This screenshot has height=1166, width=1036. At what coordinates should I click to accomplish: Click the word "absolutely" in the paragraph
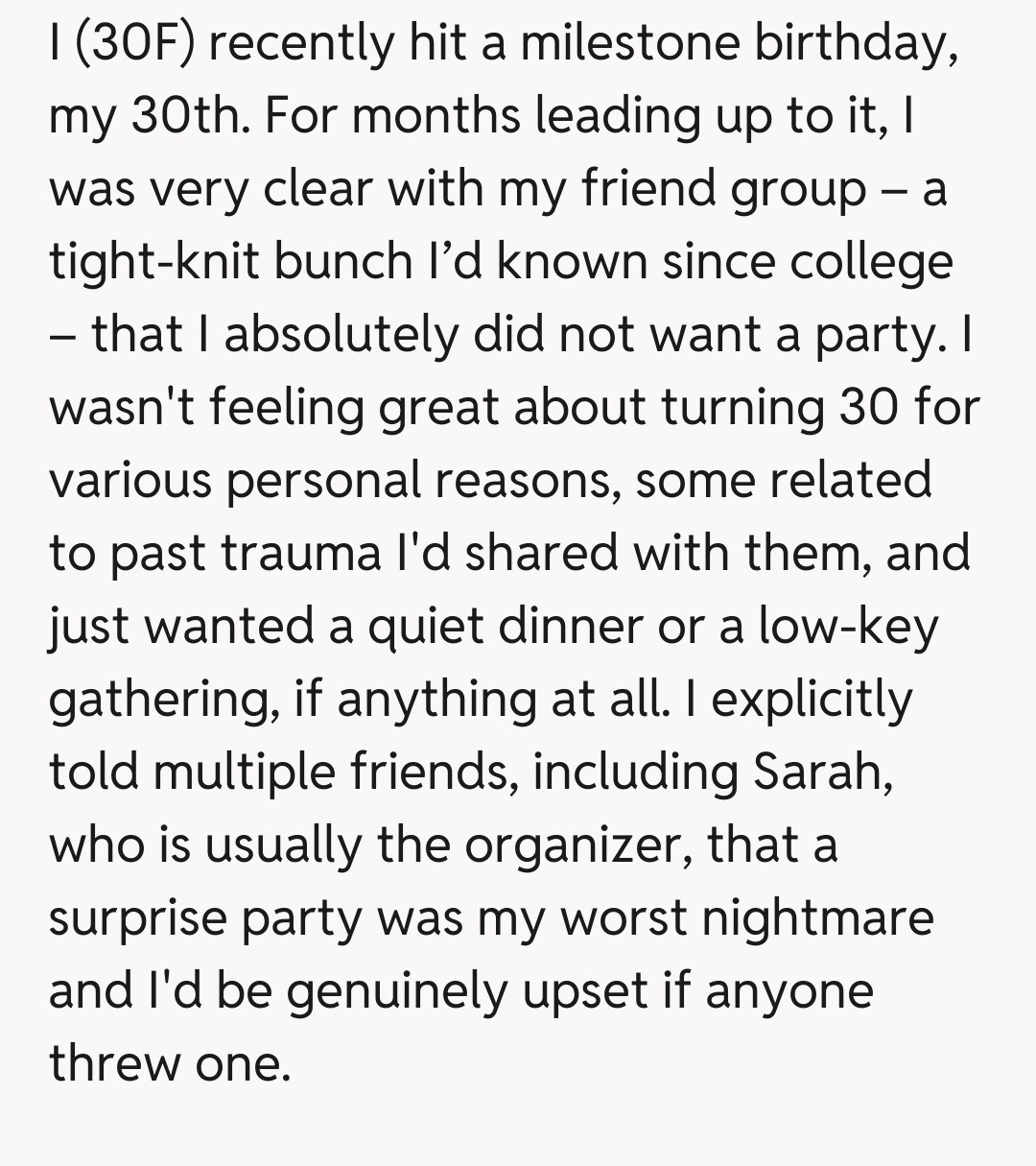(x=341, y=336)
